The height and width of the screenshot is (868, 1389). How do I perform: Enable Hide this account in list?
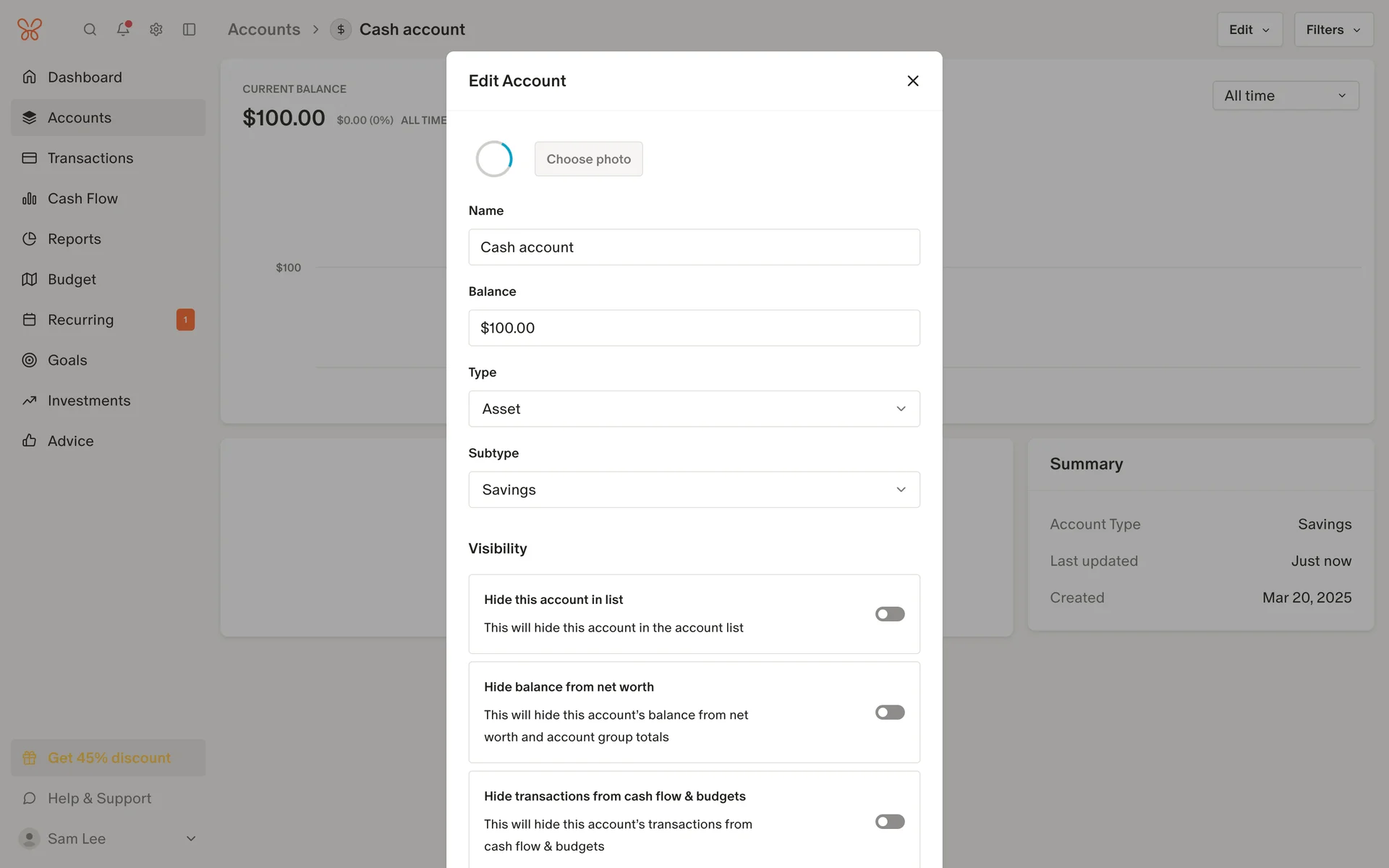coord(890,614)
